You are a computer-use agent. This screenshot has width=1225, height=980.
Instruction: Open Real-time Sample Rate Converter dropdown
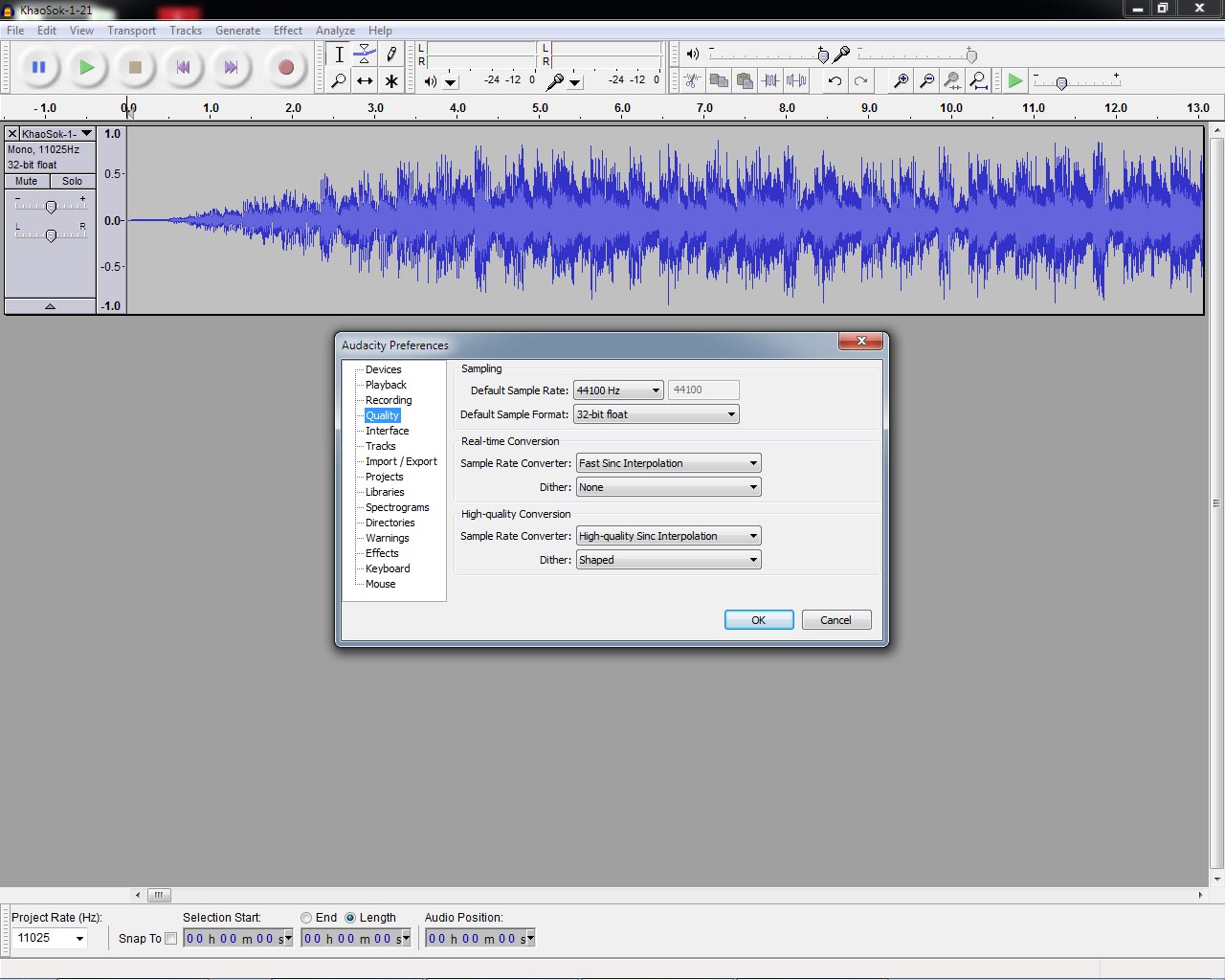(669, 463)
